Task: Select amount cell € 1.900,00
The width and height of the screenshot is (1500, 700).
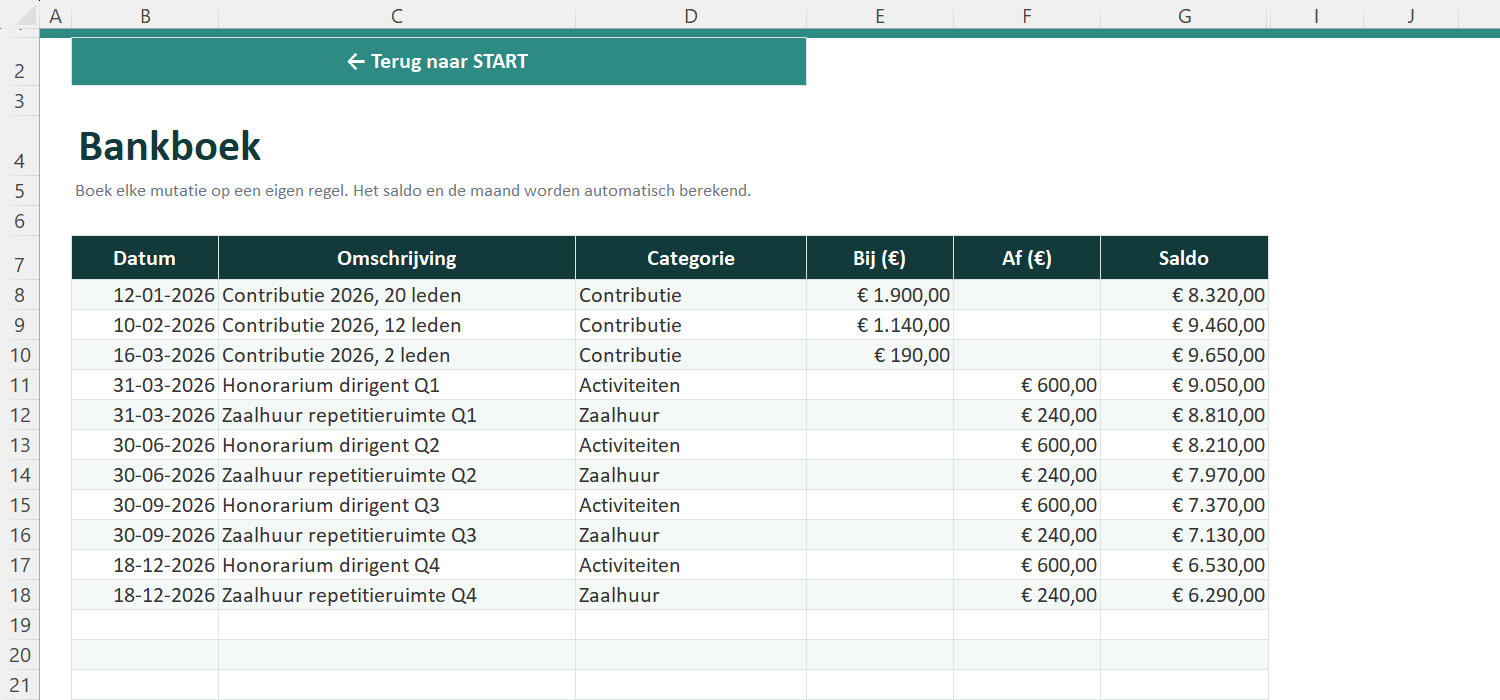Action: click(x=880, y=295)
